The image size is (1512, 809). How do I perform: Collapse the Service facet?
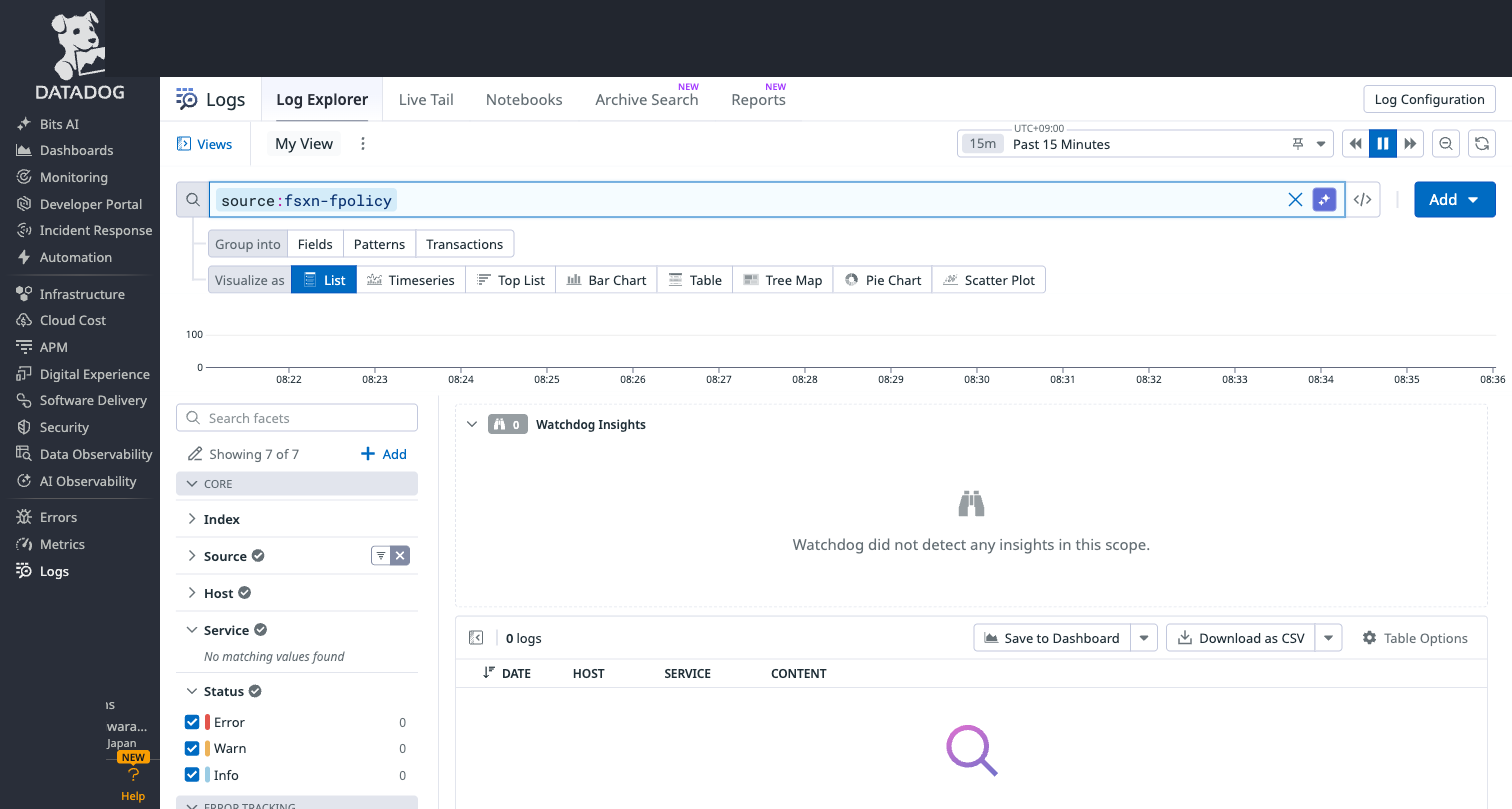click(x=192, y=630)
